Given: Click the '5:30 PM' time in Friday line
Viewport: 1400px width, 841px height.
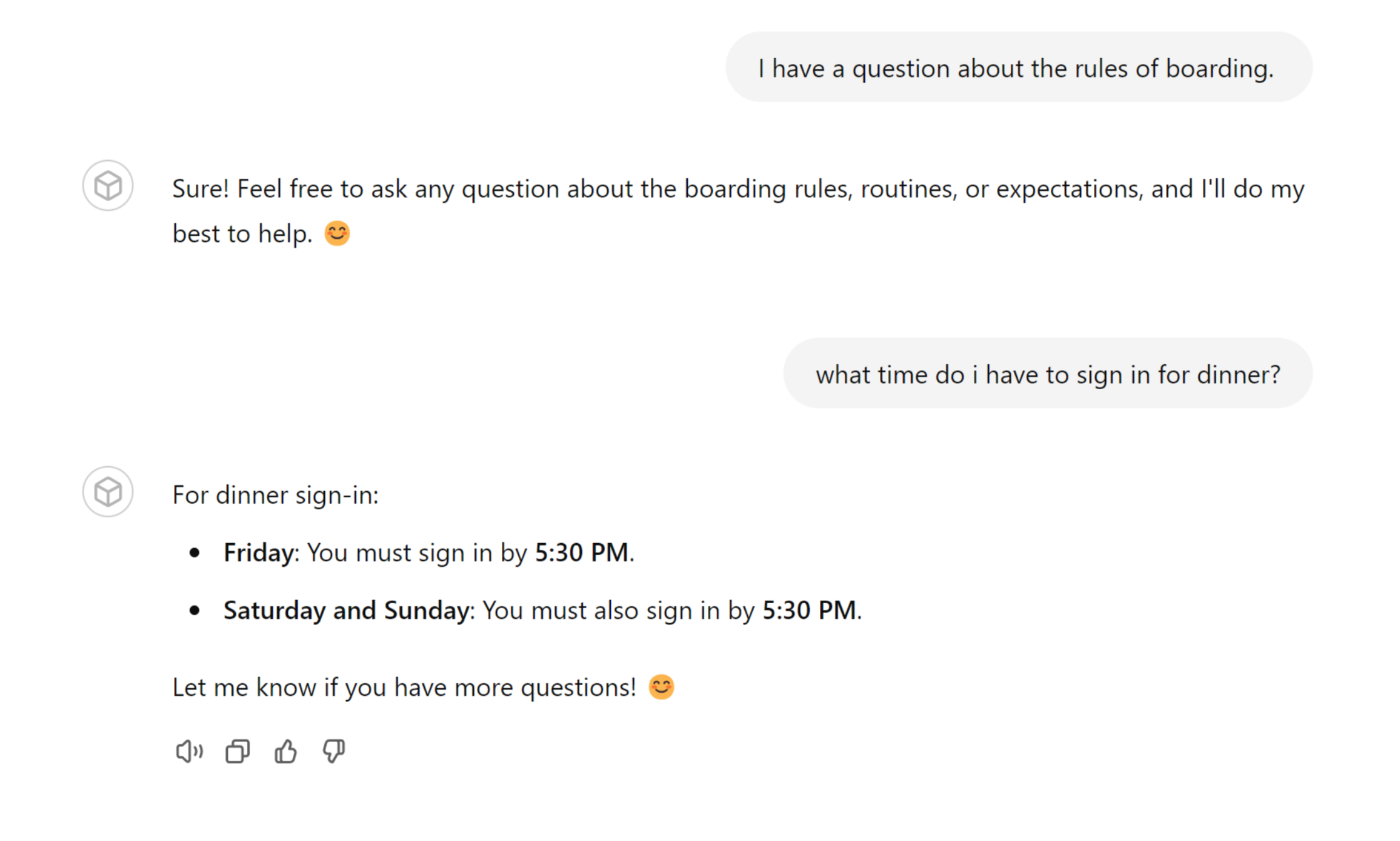Looking at the screenshot, I should click(x=581, y=553).
